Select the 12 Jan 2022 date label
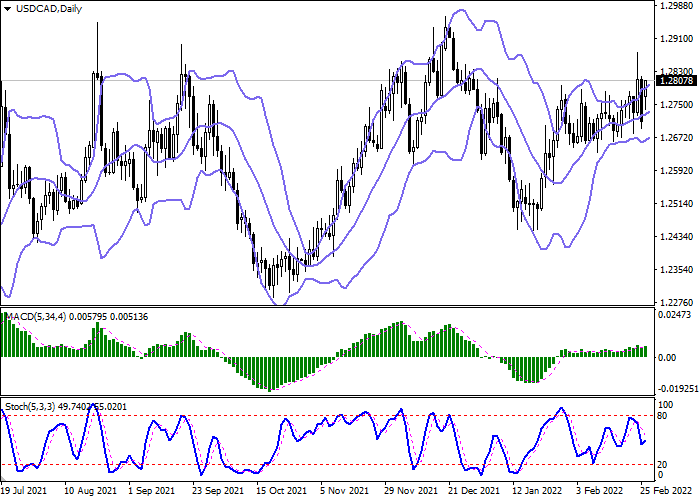This screenshot has height=500, width=700. tap(537, 490)
